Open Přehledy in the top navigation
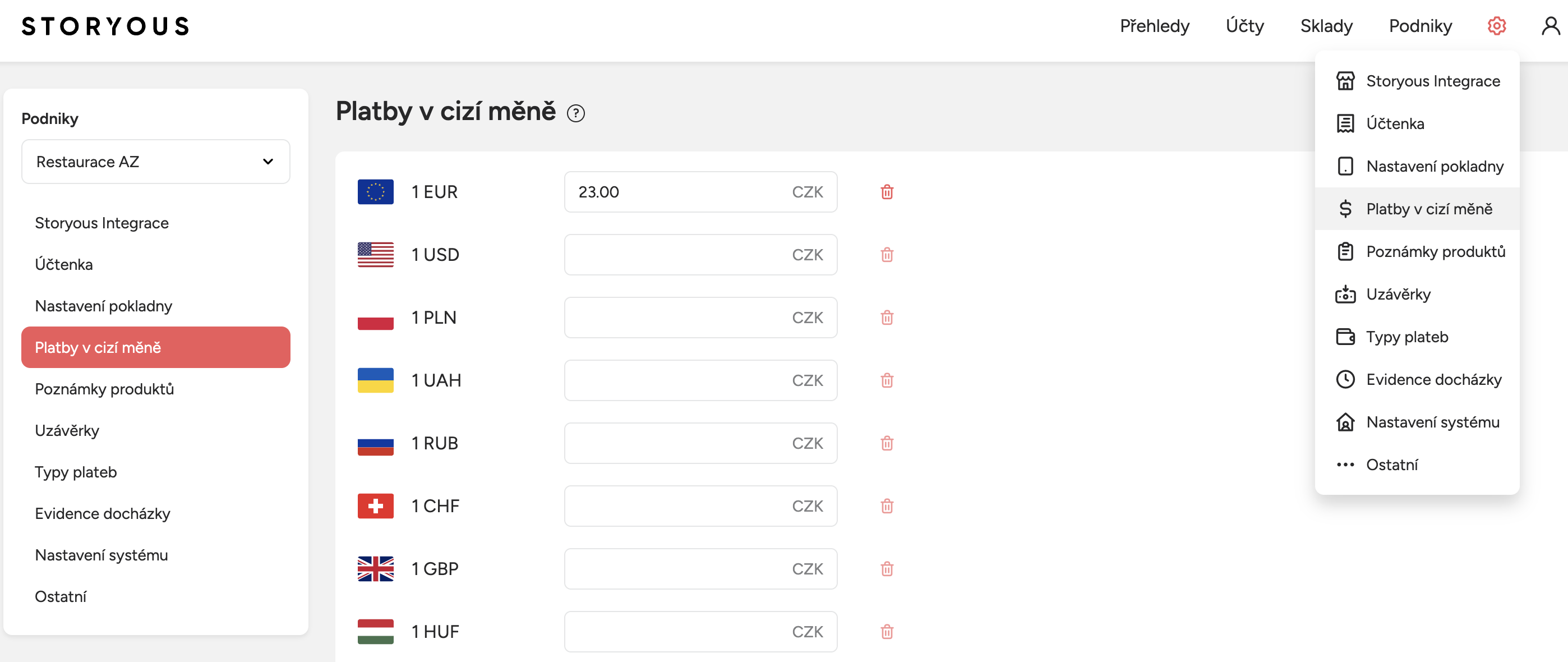This screenshot has width=1568, height=662. click(1154, 26)
